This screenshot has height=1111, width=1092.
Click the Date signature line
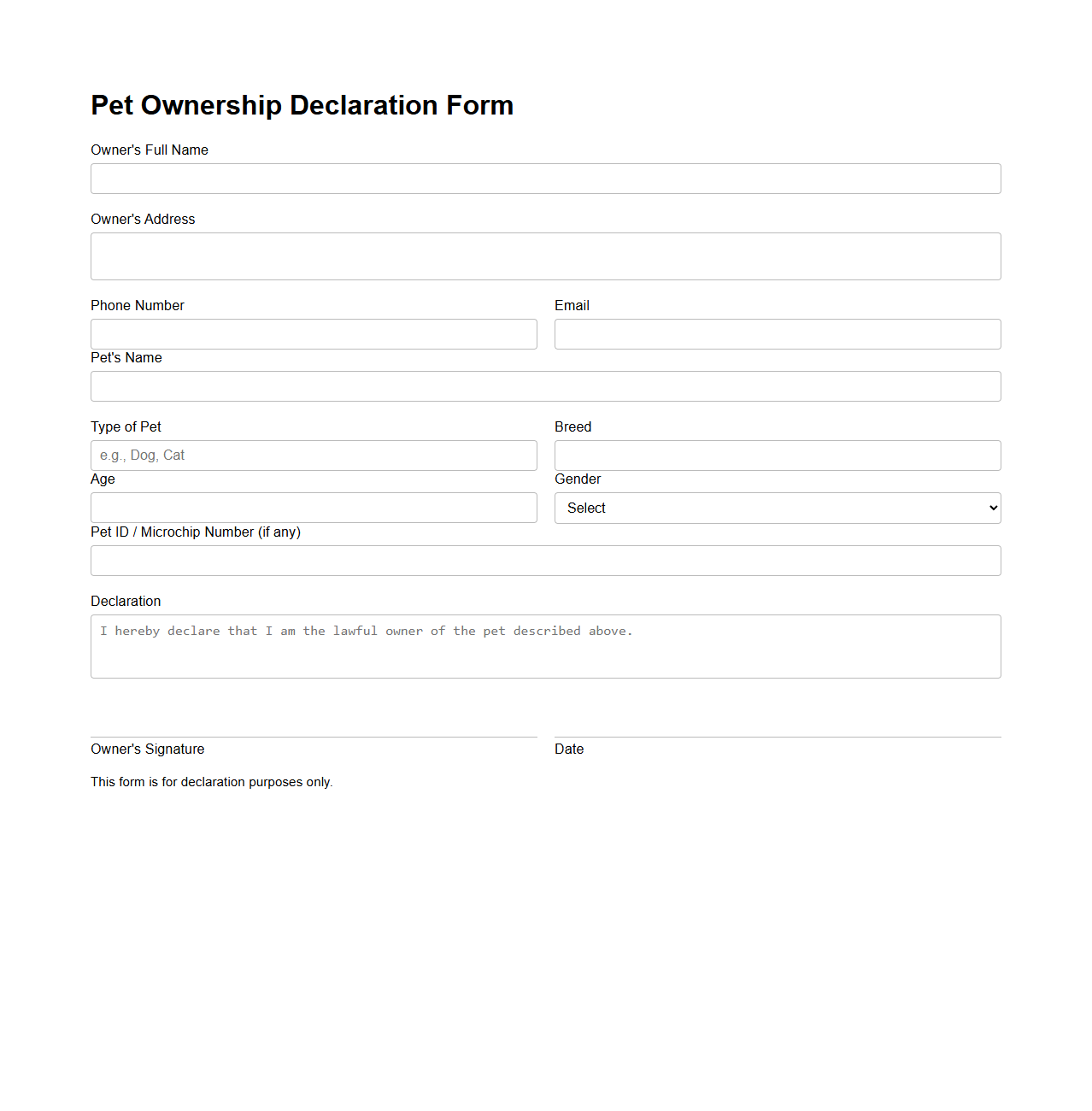click(x=777, y=735)
